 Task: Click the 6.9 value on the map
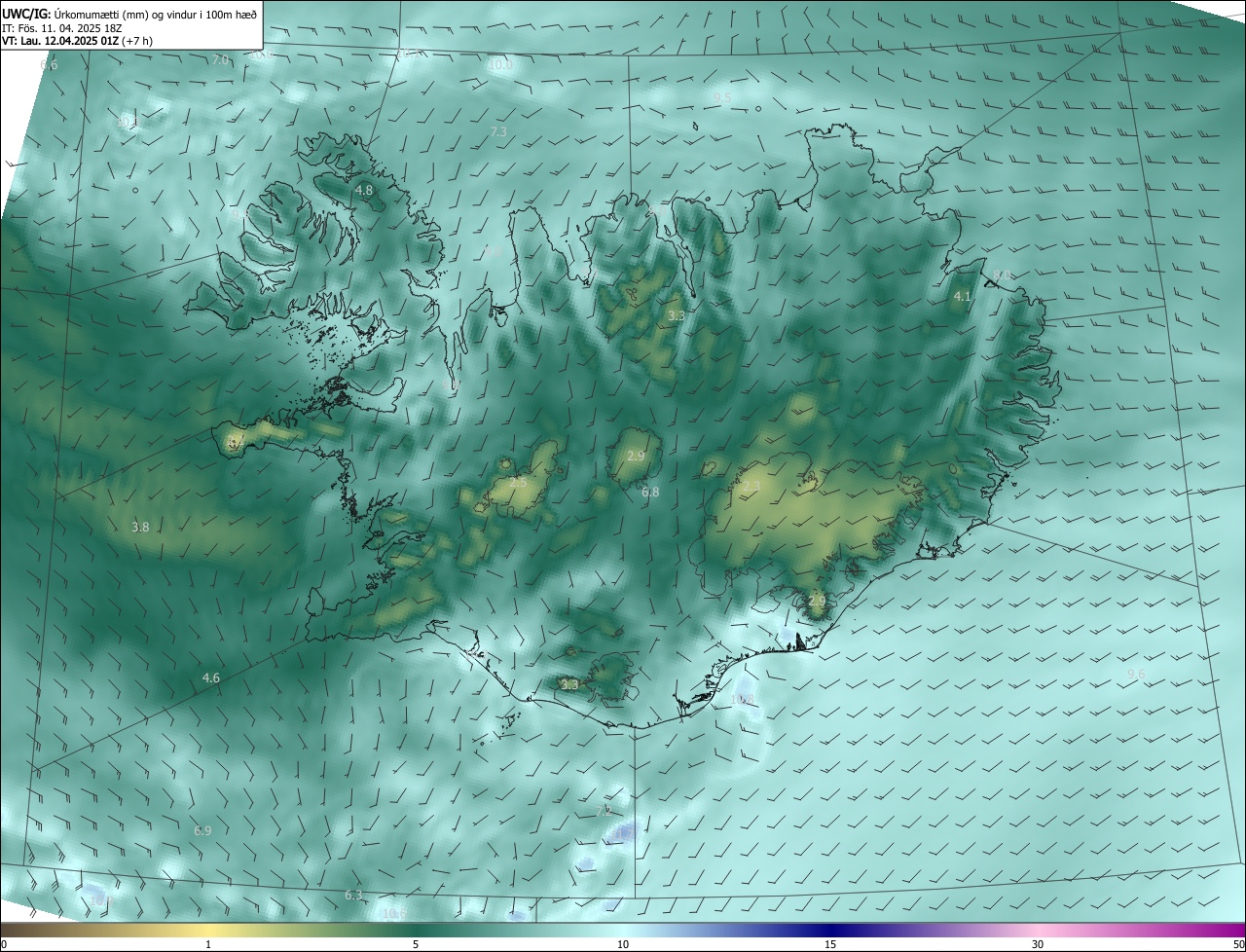click(x=202, y=830)
